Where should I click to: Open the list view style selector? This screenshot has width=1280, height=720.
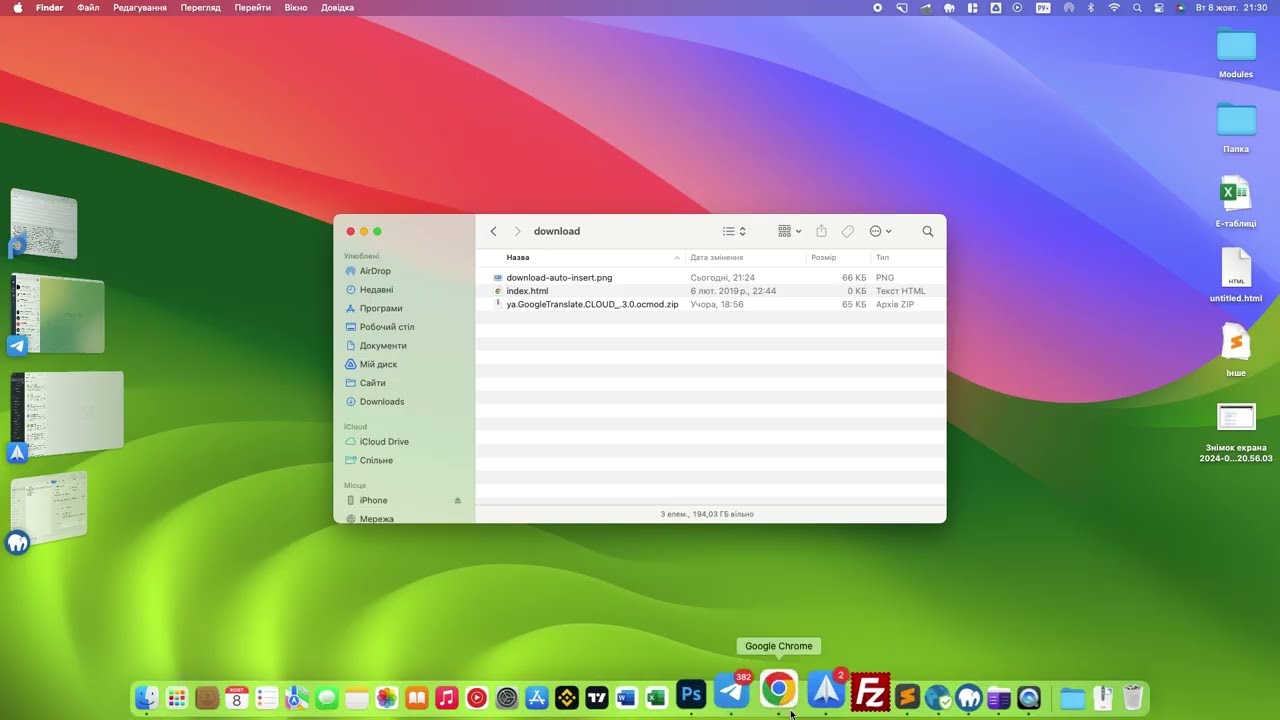coord(734,231)
